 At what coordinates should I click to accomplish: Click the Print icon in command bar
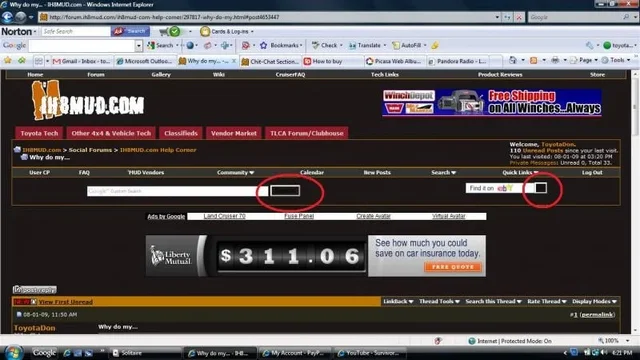555,60
